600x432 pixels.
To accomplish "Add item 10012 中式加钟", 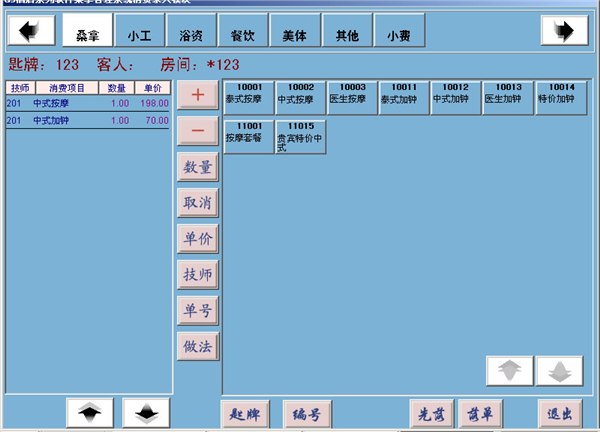I will click(x=456, y=98).
